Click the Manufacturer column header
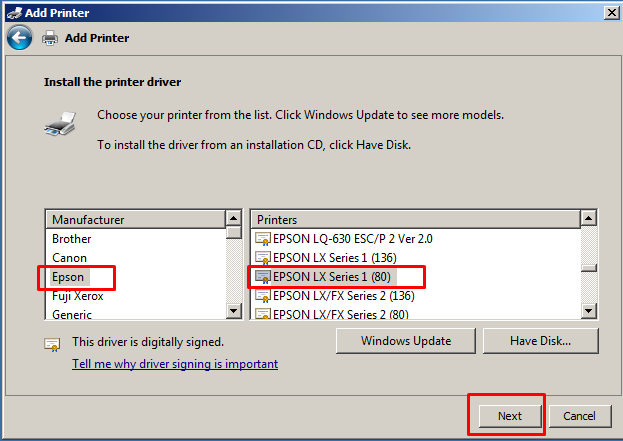 pyautogui.click(x=135, y=220)
